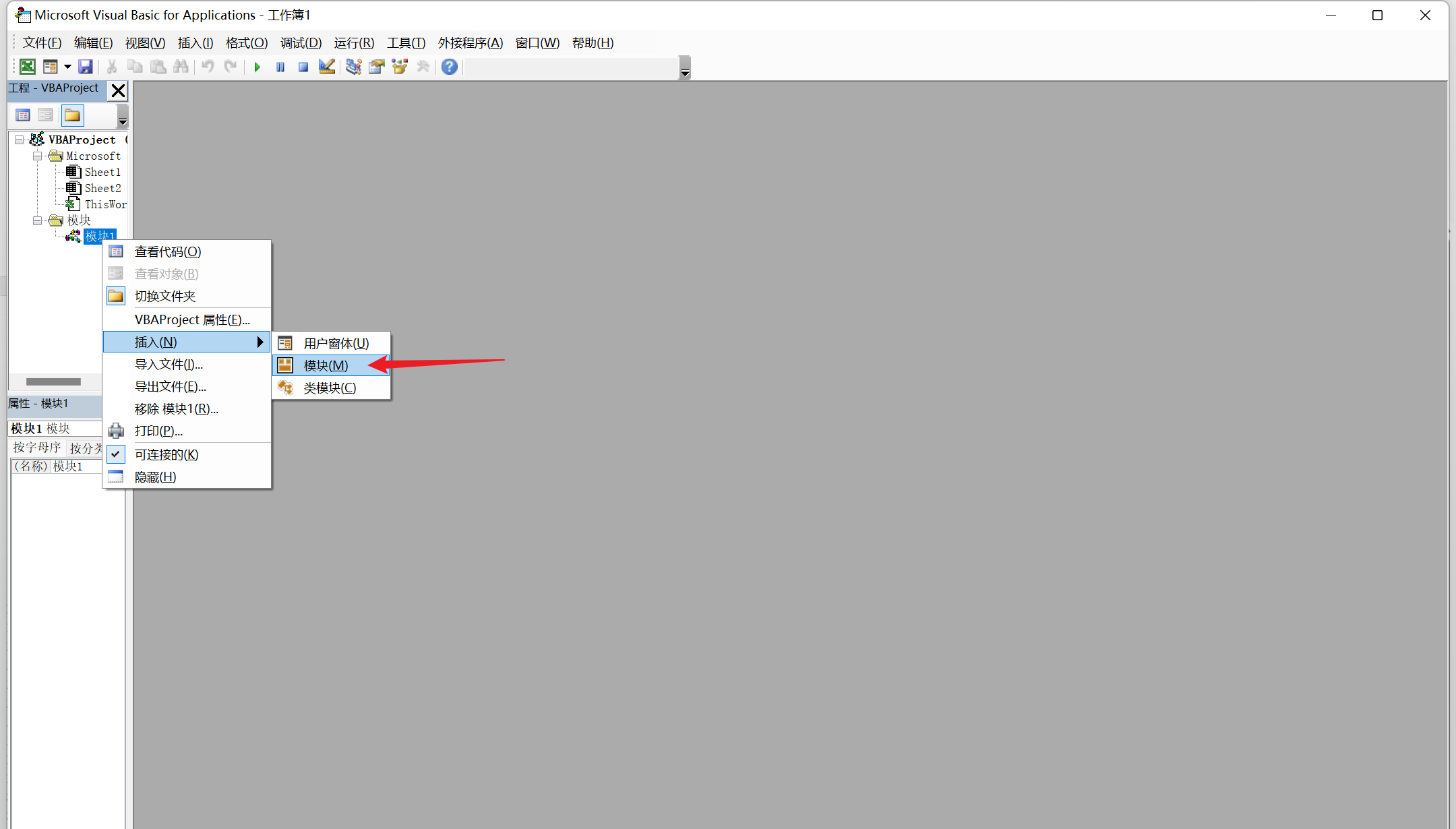Select 模块(M) in the insert submenu
The image size is (1456, 829).
(326, 365)
